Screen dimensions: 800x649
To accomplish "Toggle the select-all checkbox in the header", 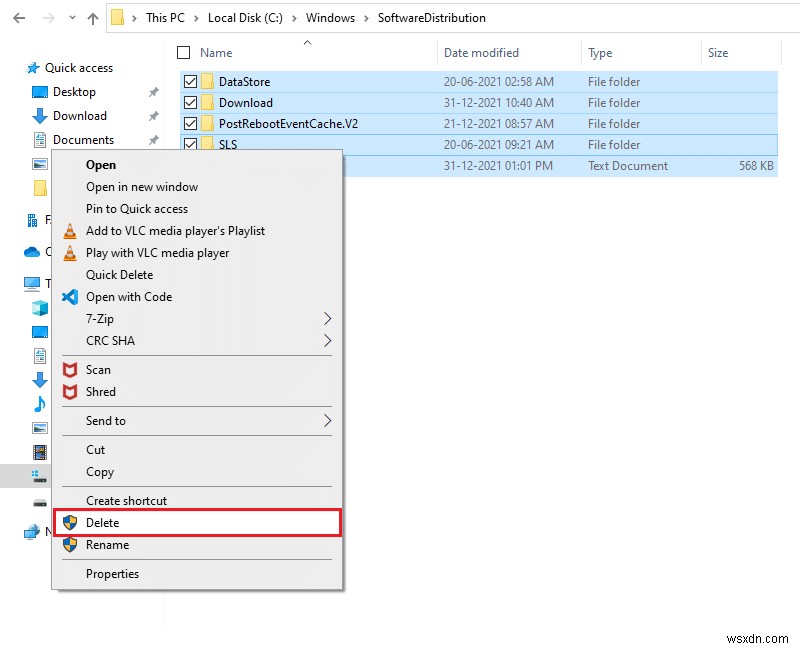I will 184,53.
